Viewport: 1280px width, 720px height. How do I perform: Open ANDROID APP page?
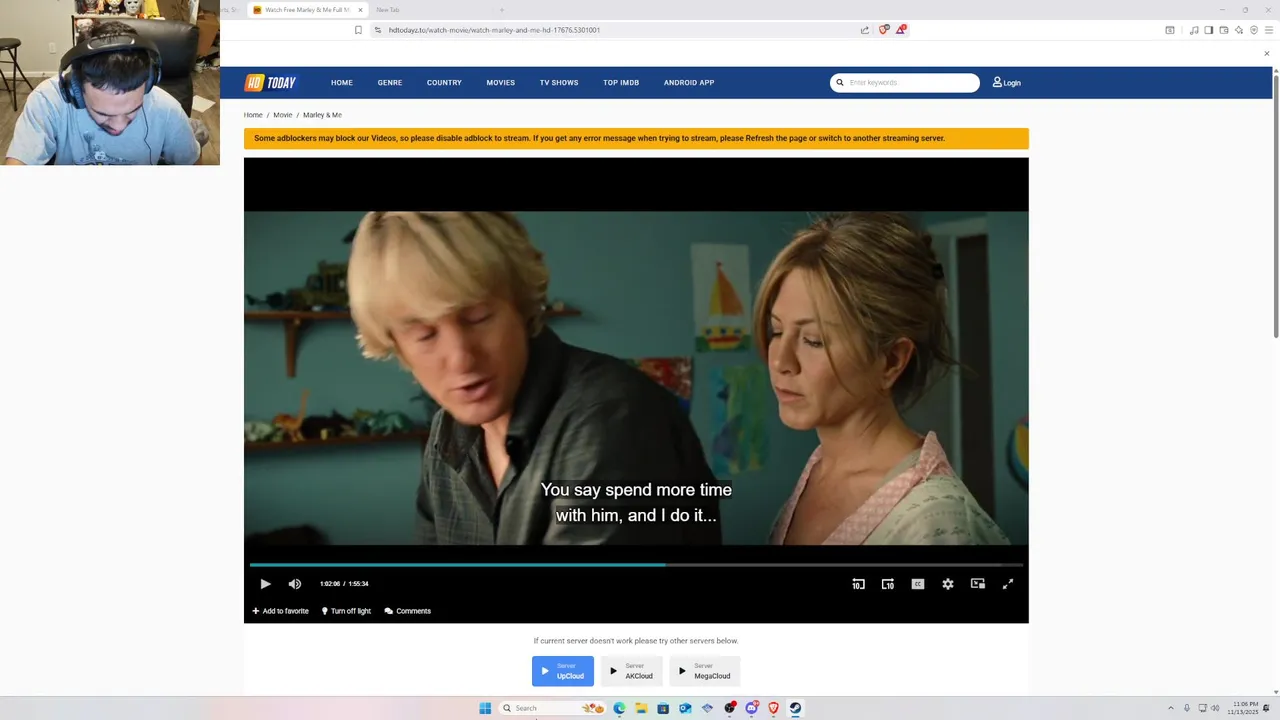689,83
